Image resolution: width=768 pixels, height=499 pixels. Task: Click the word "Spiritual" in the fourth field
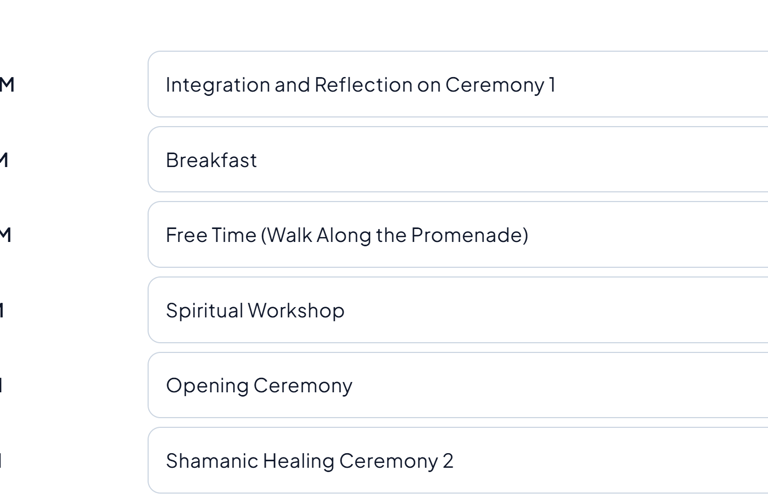[x=204, y=310]
